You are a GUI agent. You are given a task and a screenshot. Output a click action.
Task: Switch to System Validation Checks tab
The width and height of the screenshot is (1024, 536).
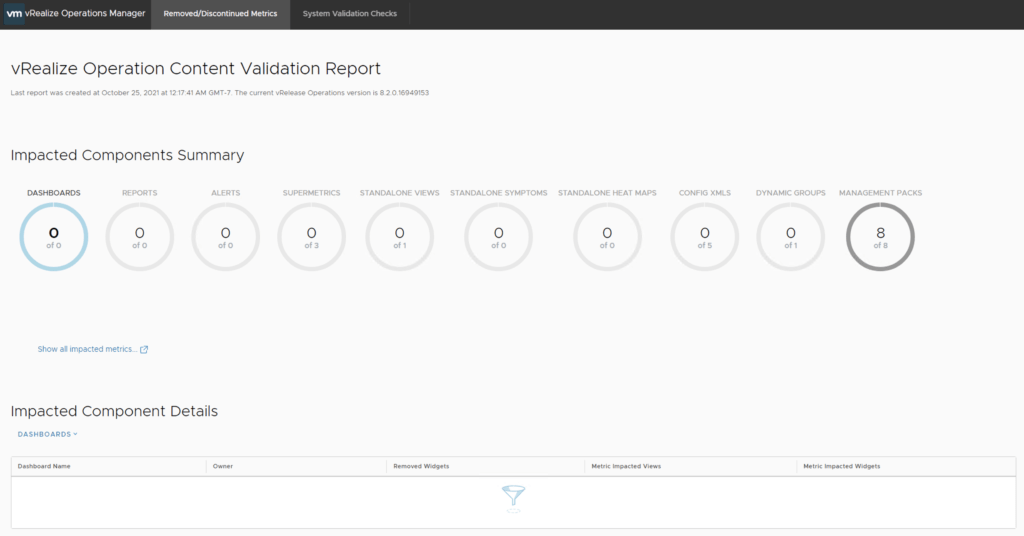coord(349,14)
